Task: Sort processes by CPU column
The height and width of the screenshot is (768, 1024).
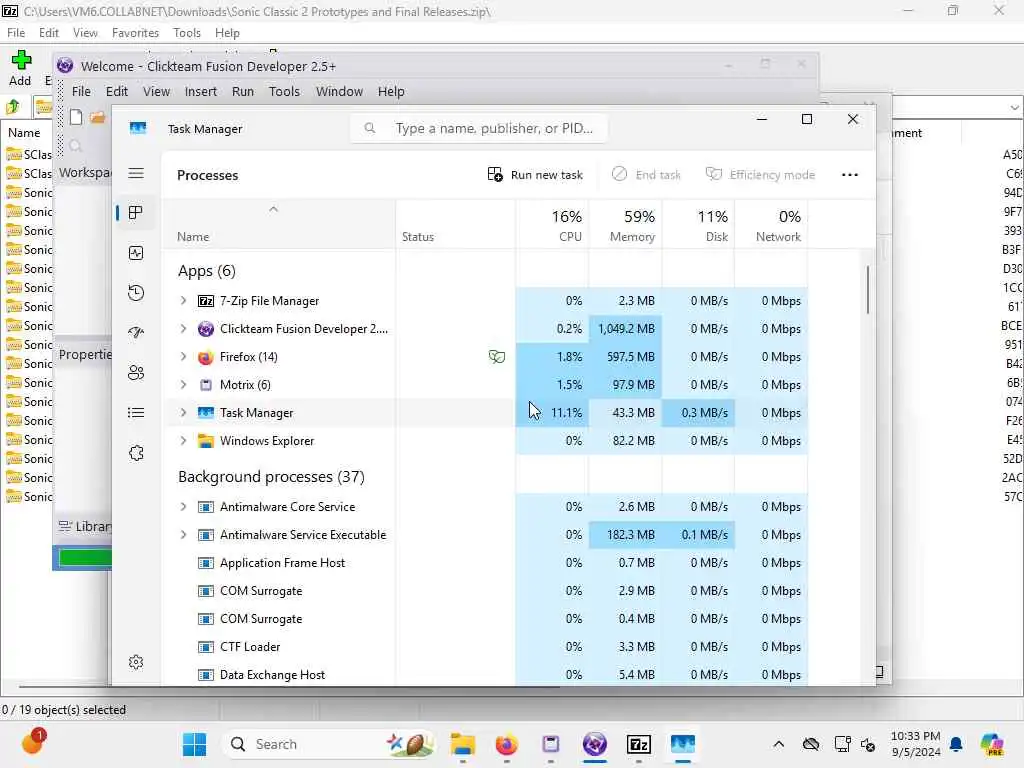Action: point(552,225)
